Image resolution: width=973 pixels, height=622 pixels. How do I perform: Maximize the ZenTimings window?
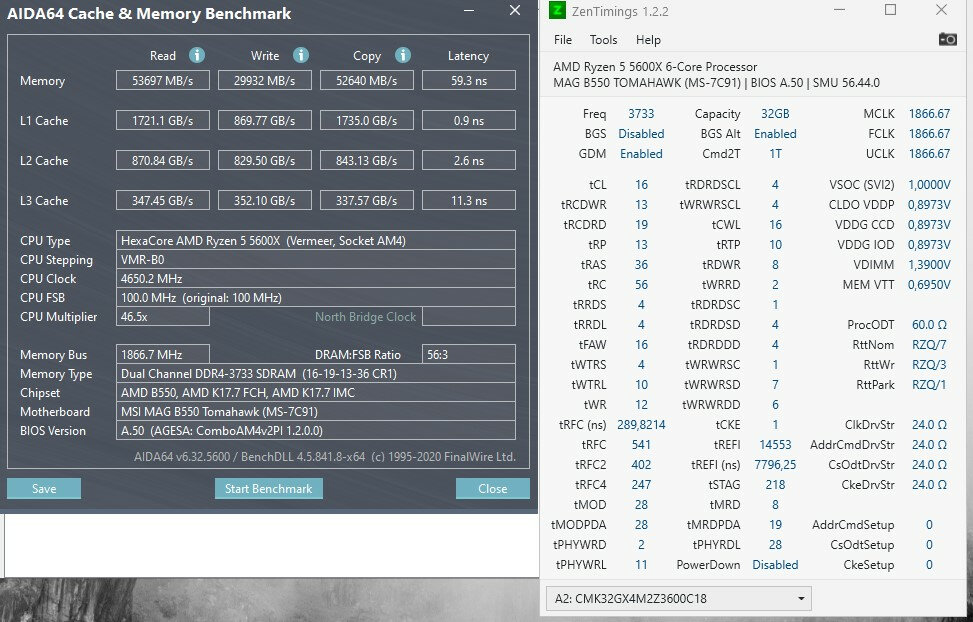[890, 10]
